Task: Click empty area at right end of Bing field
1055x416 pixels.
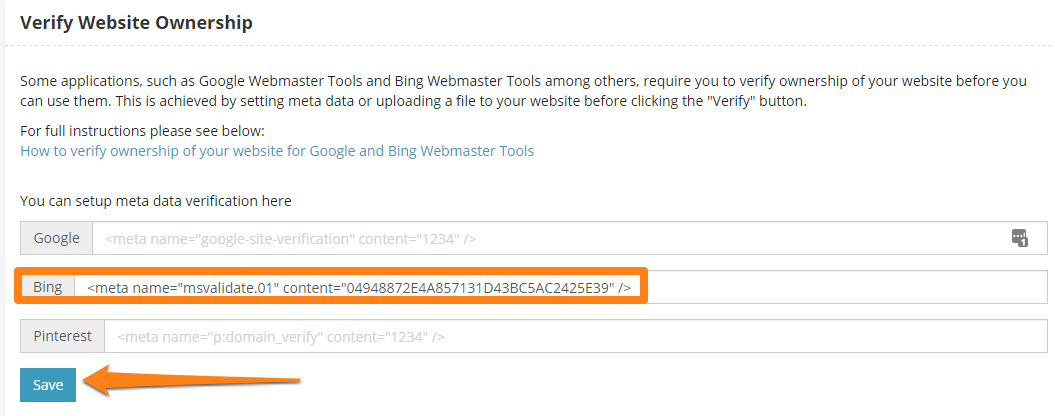Action: (x=850, y=288)
